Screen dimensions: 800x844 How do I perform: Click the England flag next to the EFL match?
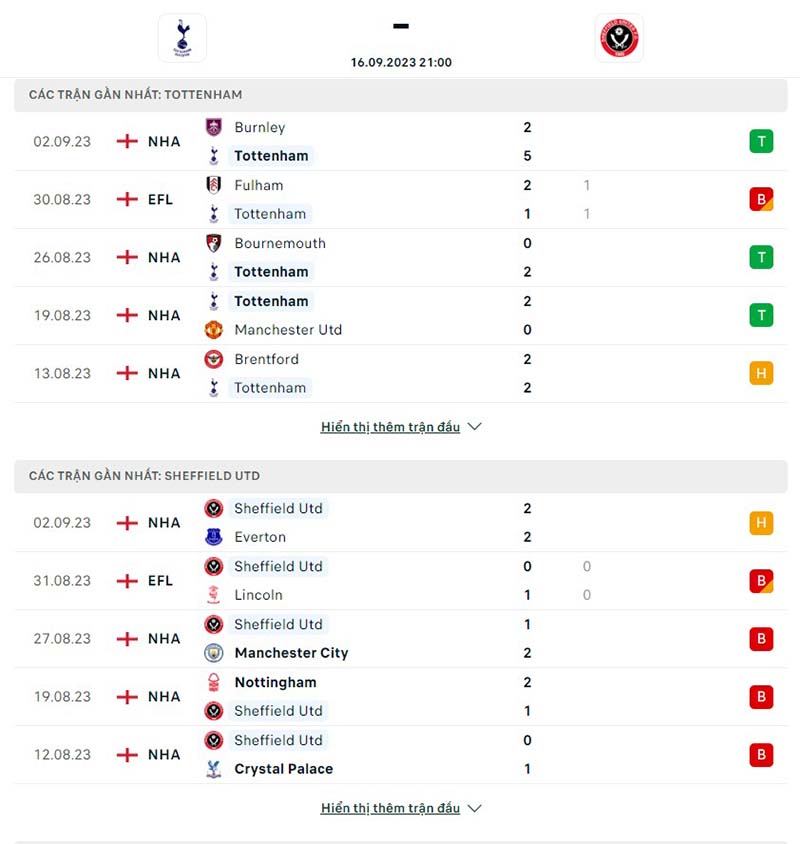pos(126,199)
